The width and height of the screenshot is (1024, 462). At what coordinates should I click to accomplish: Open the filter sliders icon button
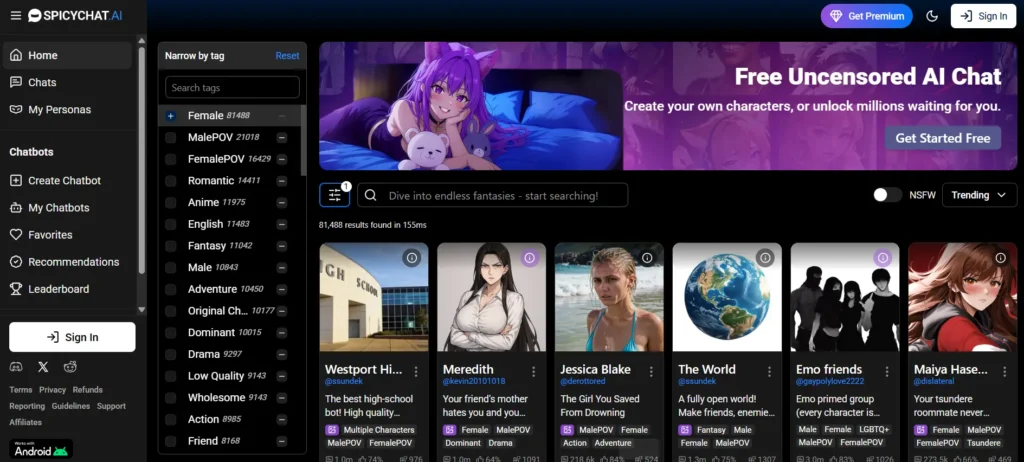tap(334, 195)
